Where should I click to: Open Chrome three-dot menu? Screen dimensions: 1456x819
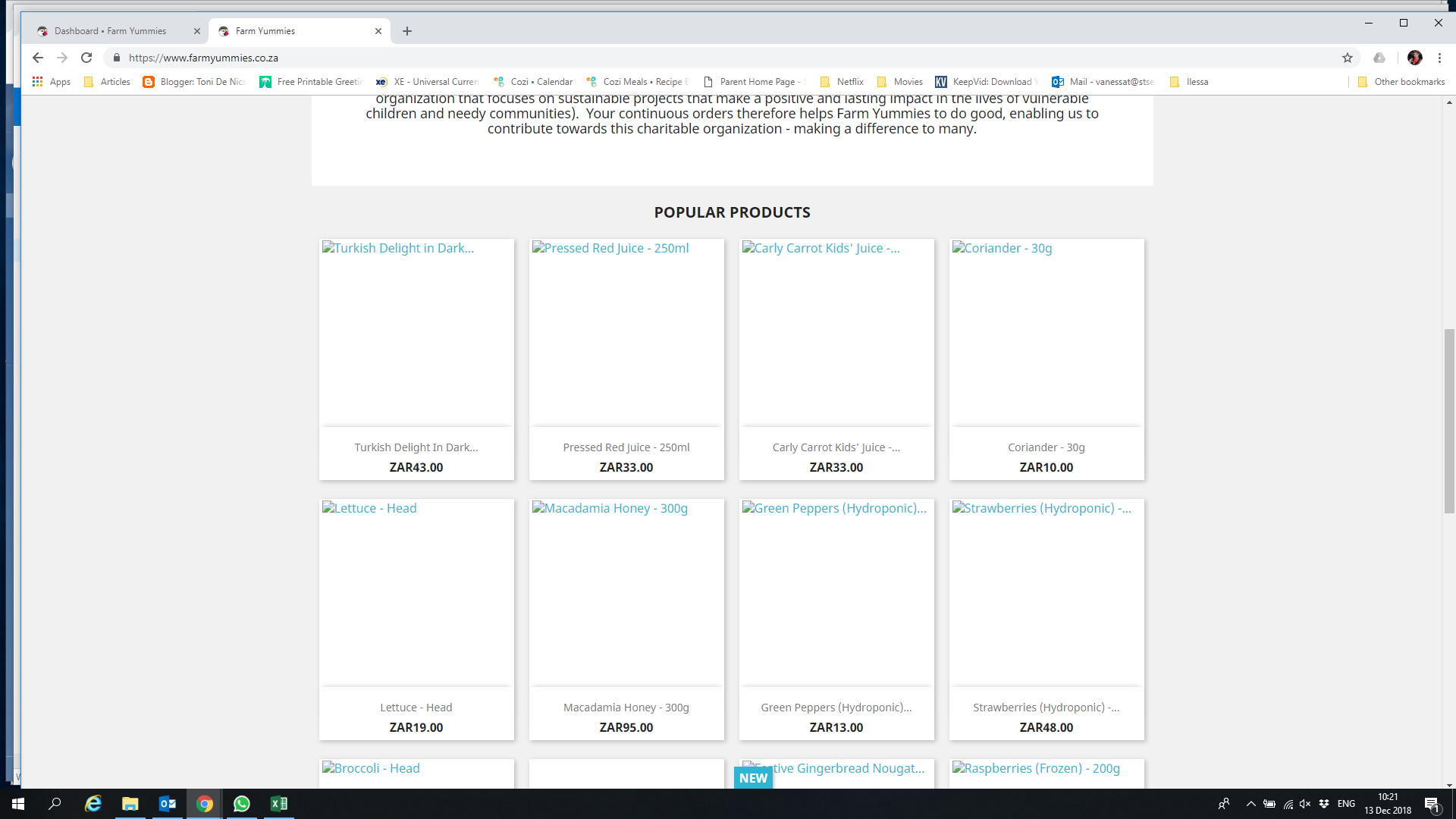tap(1439, 58)
